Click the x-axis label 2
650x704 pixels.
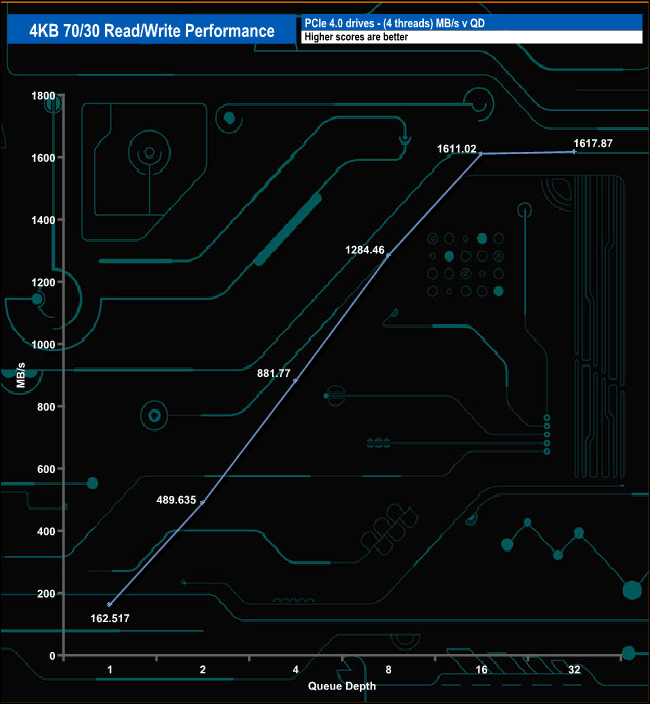[x=202, y=669]
